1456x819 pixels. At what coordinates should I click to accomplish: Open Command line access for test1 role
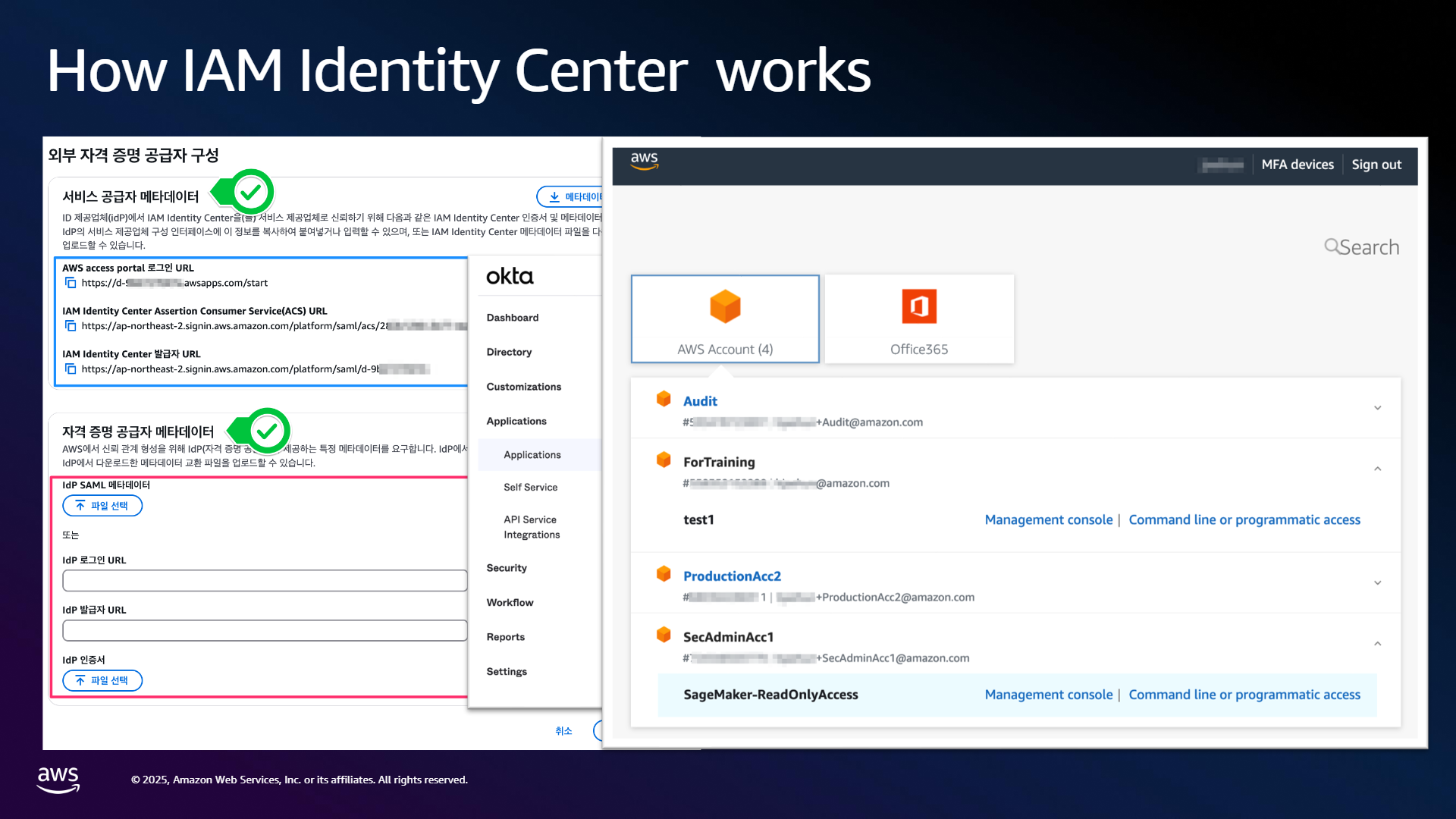(x=1244, y=520)
